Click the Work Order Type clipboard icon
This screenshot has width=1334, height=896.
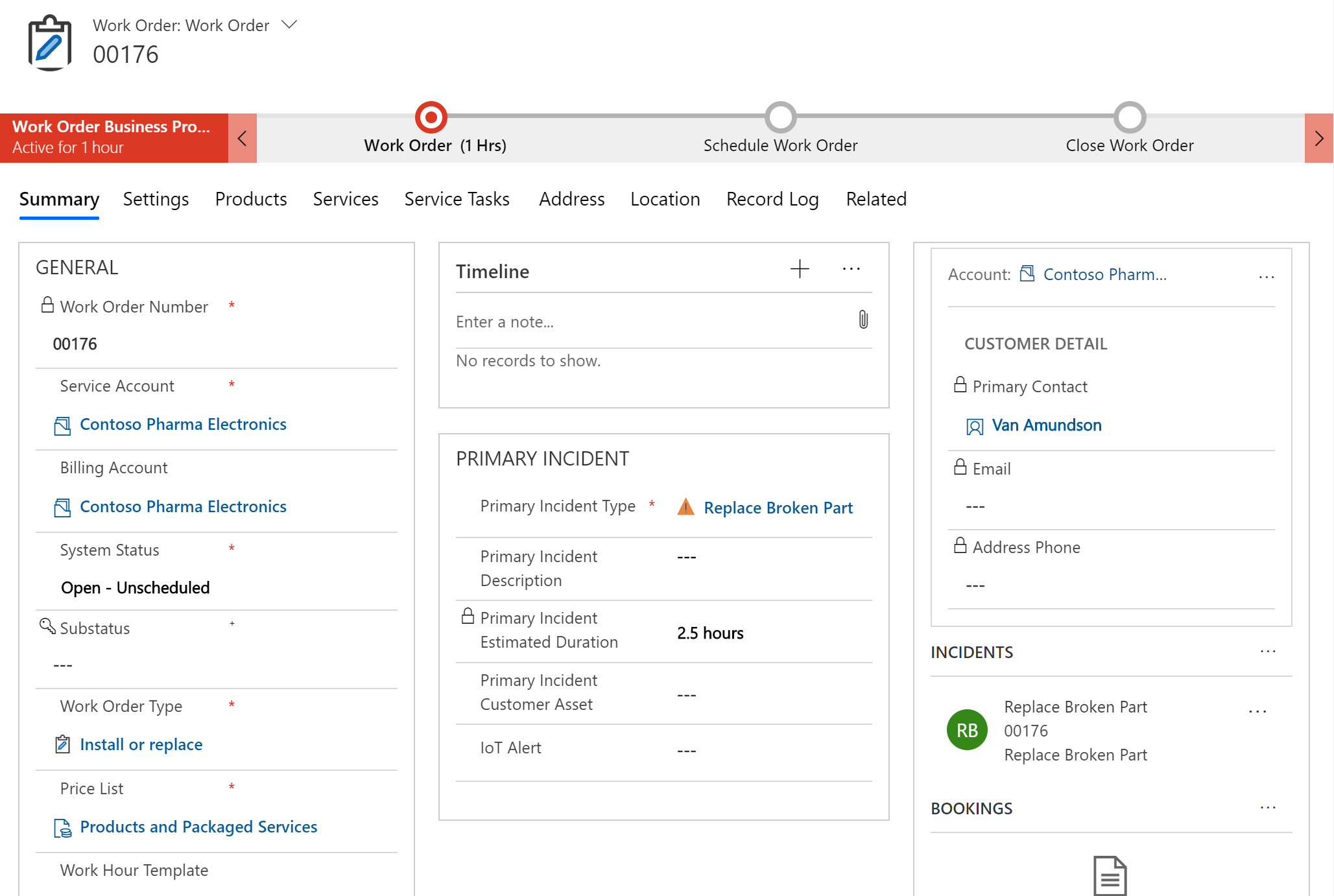point(62,744)
